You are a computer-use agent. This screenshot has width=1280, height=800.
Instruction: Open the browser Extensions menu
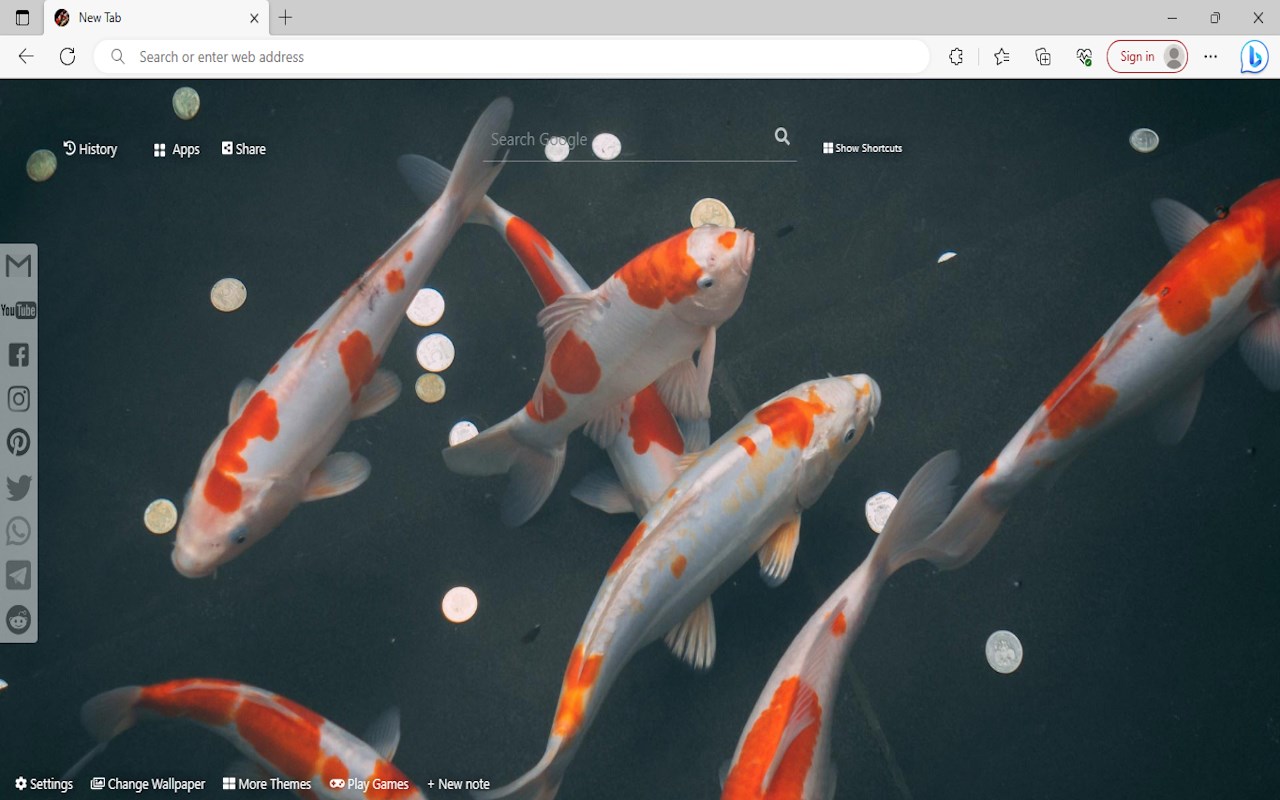[x=956, y=57]
